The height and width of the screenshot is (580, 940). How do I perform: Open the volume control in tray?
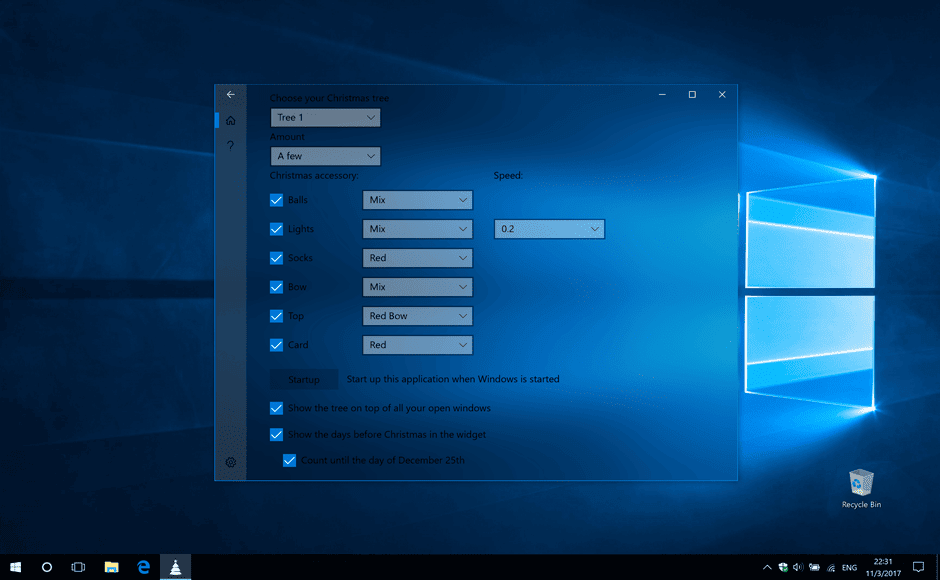798,567
